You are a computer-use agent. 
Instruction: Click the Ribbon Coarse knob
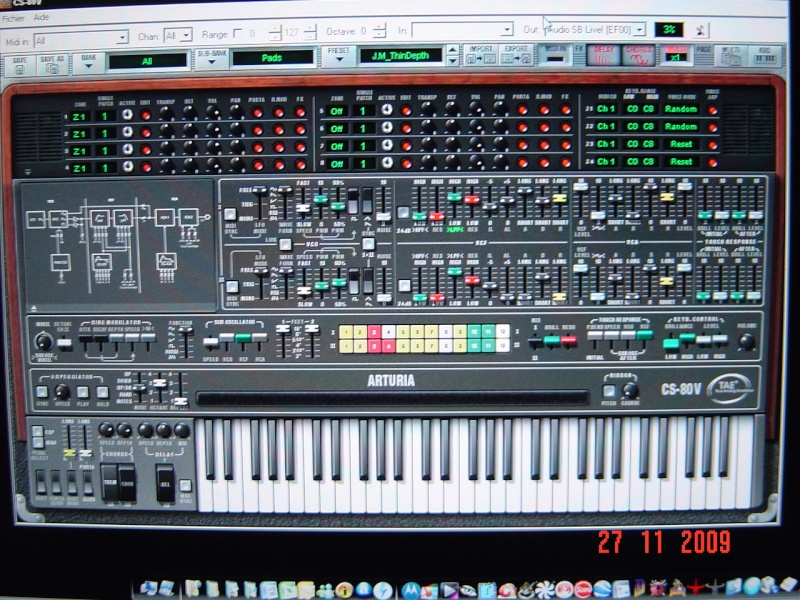(631, 390)
